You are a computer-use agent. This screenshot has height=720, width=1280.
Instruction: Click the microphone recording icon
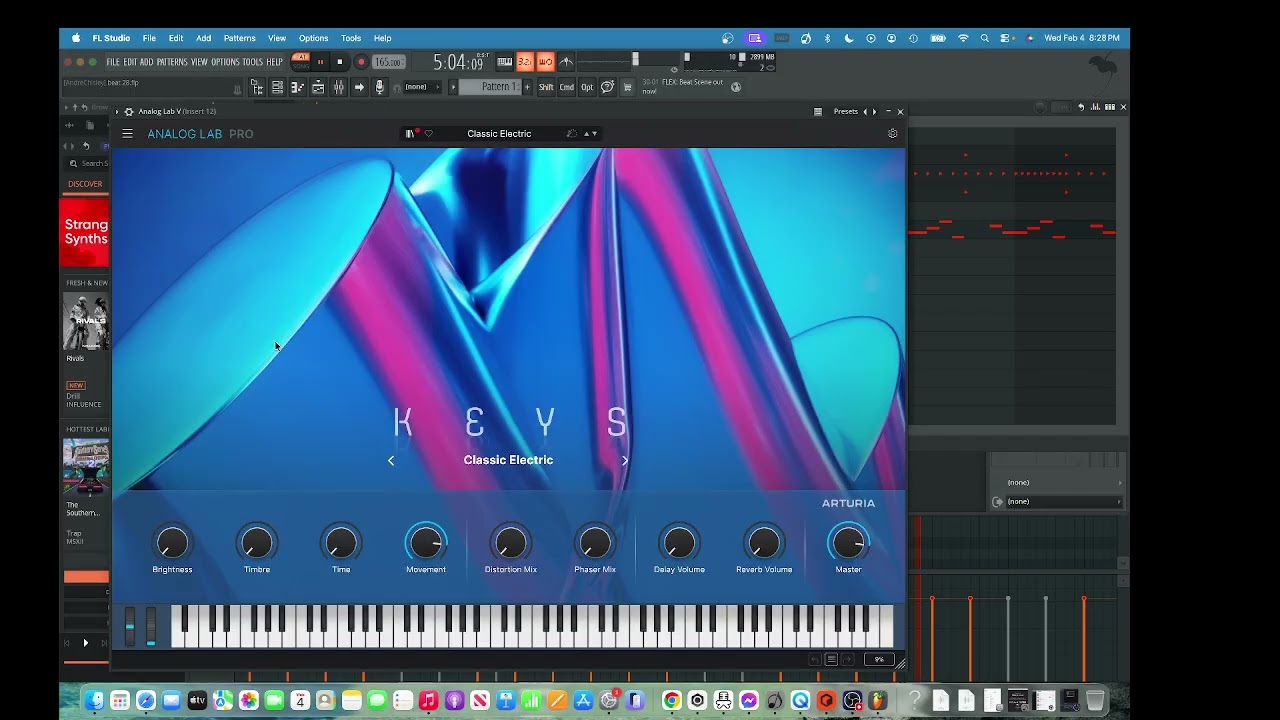pos(379,87)
